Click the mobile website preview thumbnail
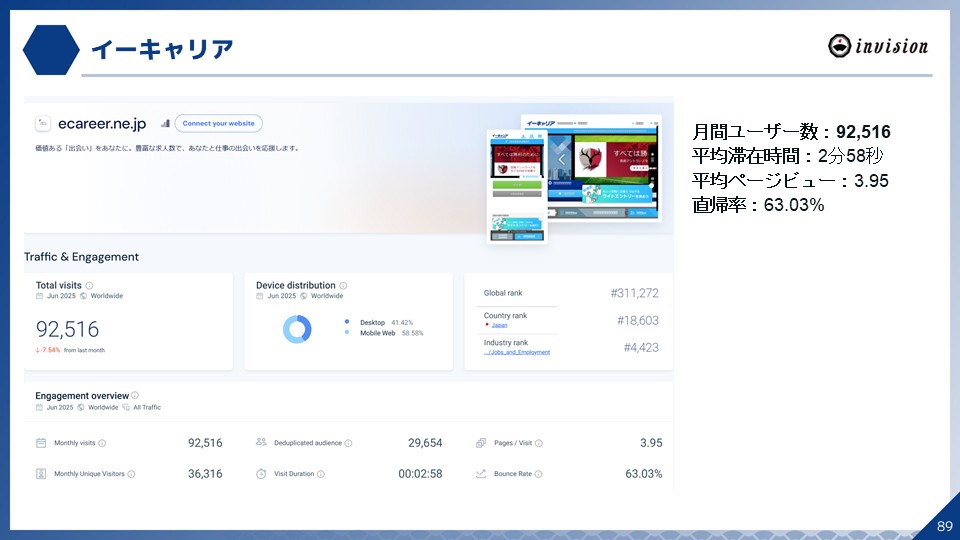This screenshot has height=540, width=960. [x=517, y=186]
